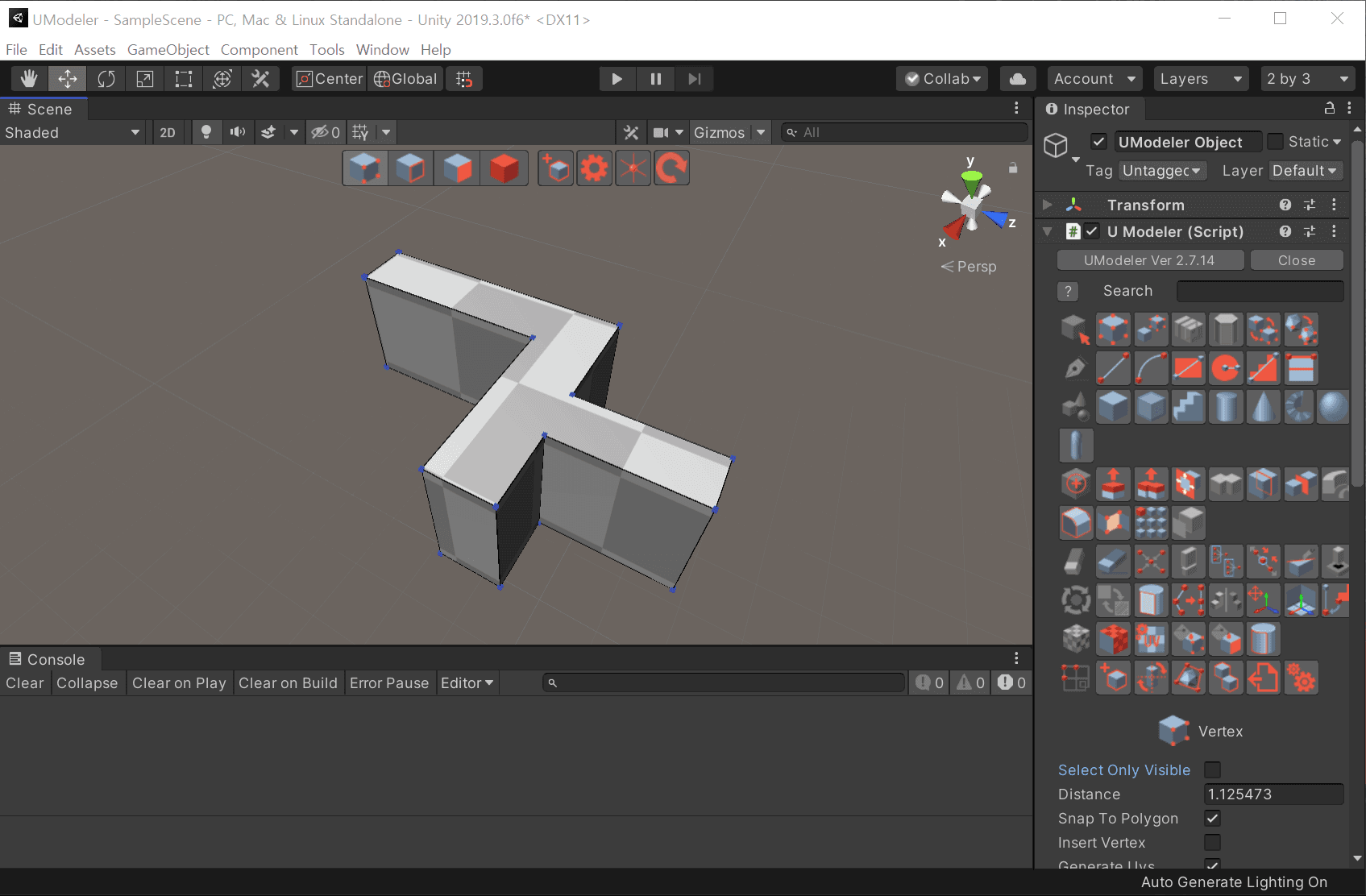Click the UModeler Close button
Screen dimensions: 1366x896
pos(1297,260)
